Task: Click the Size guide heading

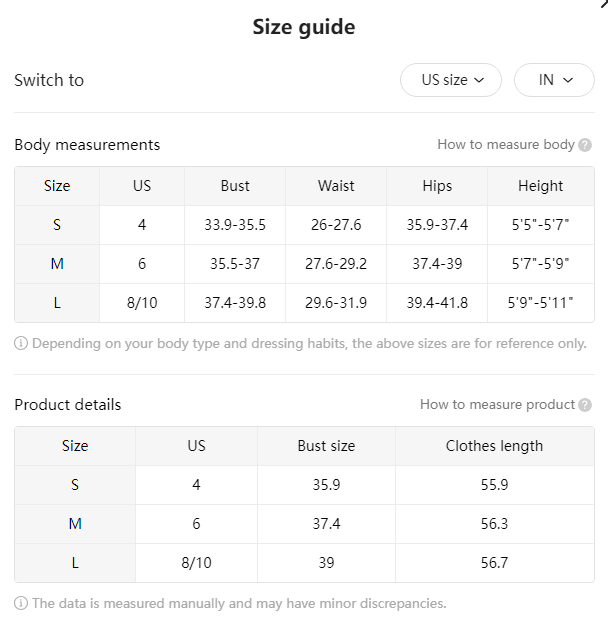Action: (304, 27)
